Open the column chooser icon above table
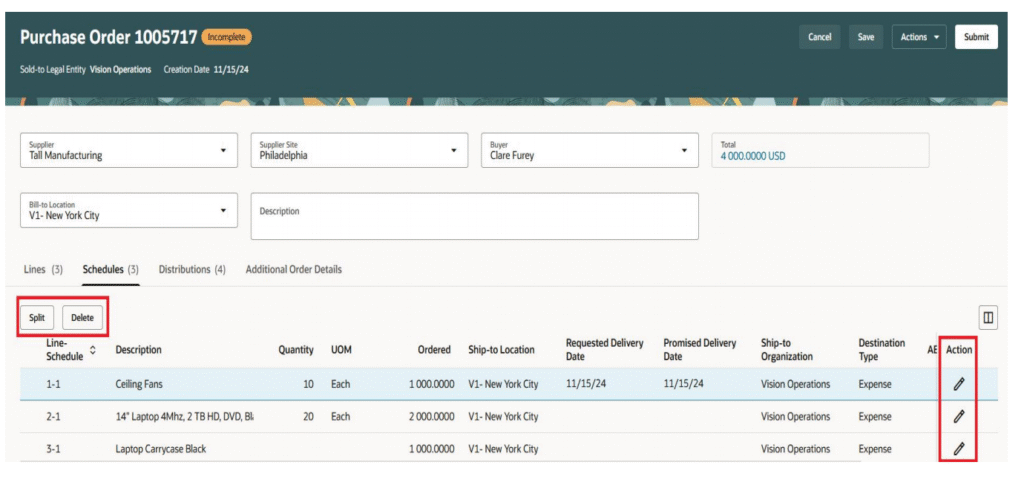The width and height of the screenshot is (1024, 488). [988, 318]
